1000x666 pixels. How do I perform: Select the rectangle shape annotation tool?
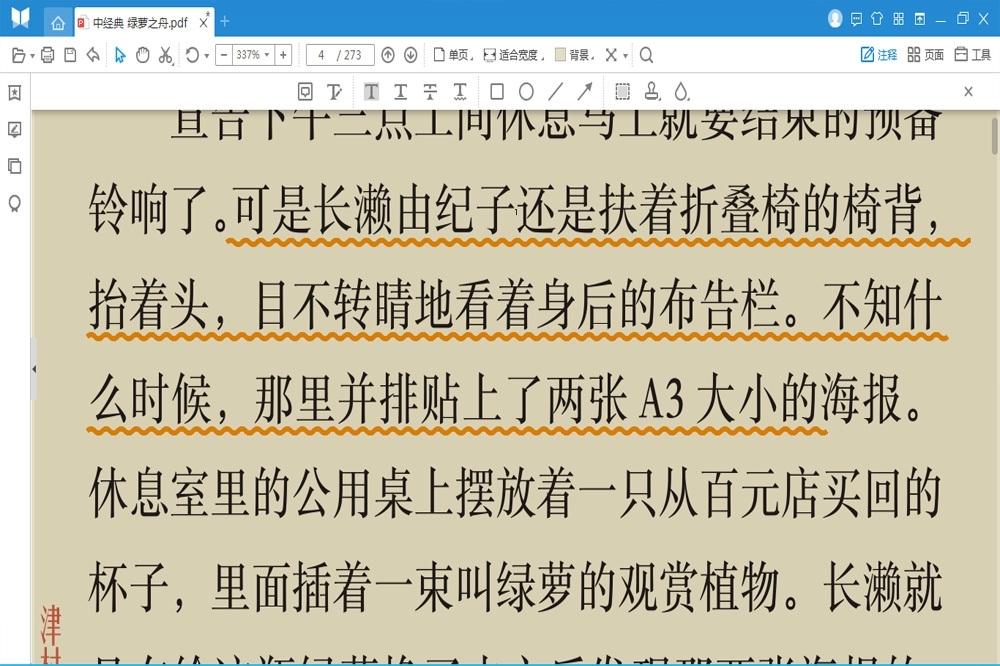coord(497,92)
